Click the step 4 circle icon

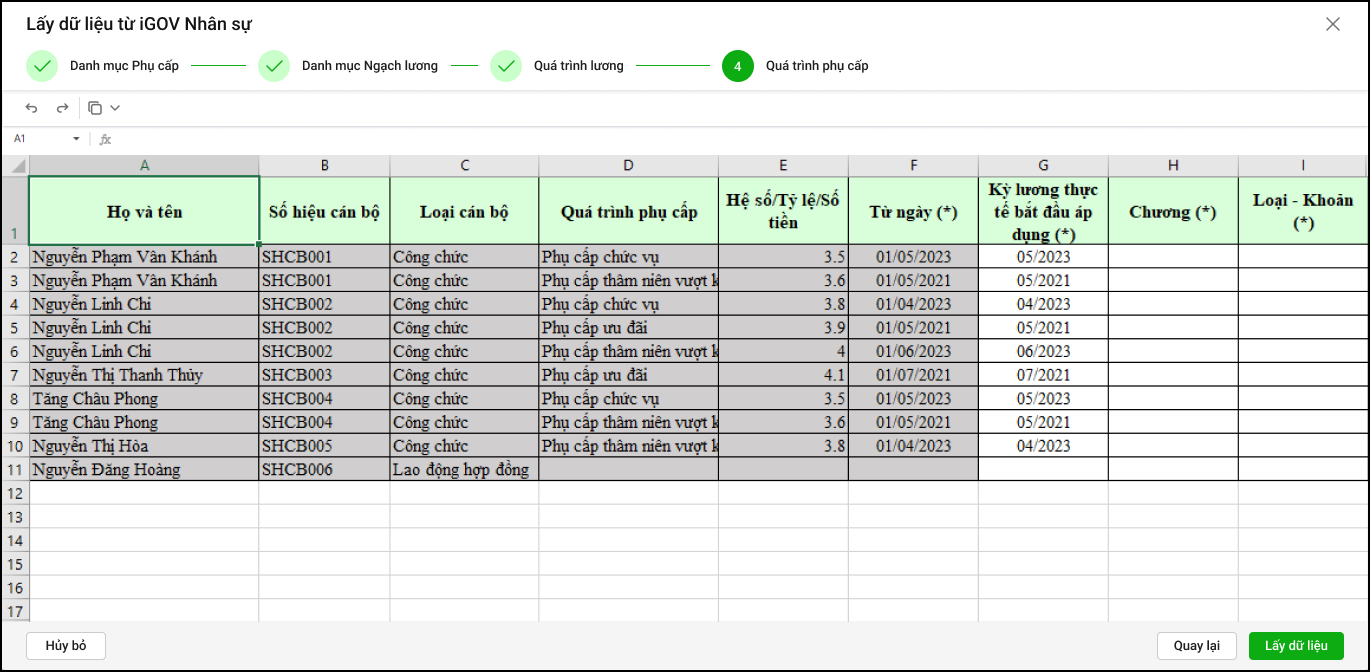pos(738,66)
